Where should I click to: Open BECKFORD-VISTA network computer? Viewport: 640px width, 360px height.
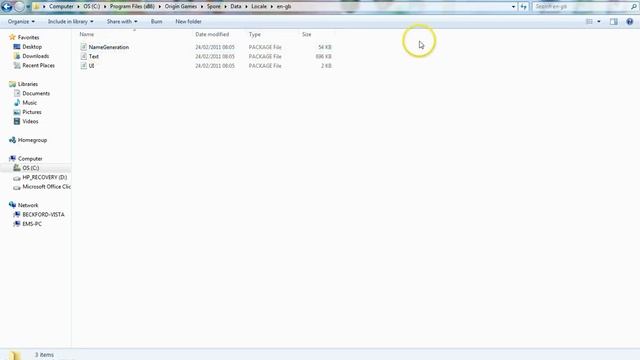[x=43, y=215]
